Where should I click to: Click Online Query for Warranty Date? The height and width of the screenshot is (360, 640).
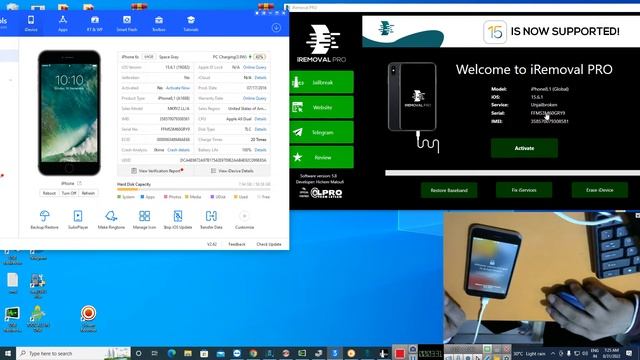point(255,98)
